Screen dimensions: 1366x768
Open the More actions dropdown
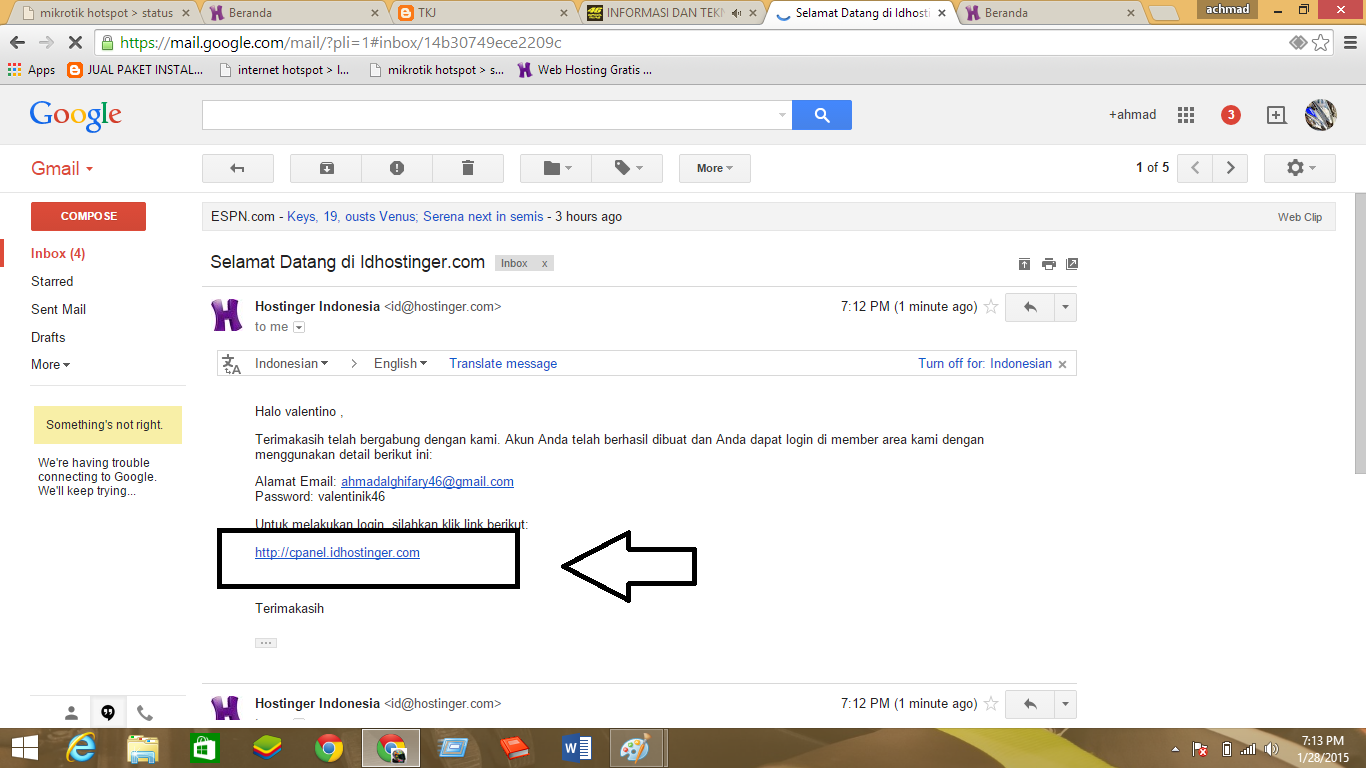(715, 168)
